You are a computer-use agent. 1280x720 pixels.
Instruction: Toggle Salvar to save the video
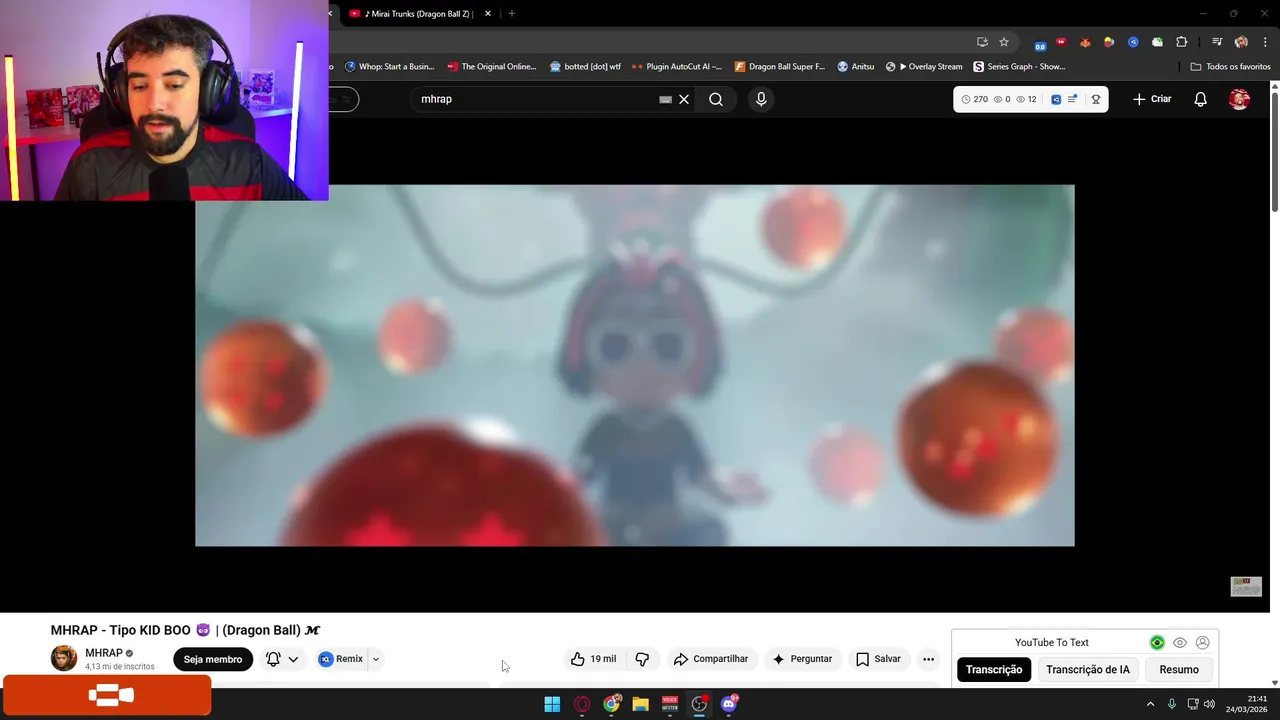tap(878, 659)
